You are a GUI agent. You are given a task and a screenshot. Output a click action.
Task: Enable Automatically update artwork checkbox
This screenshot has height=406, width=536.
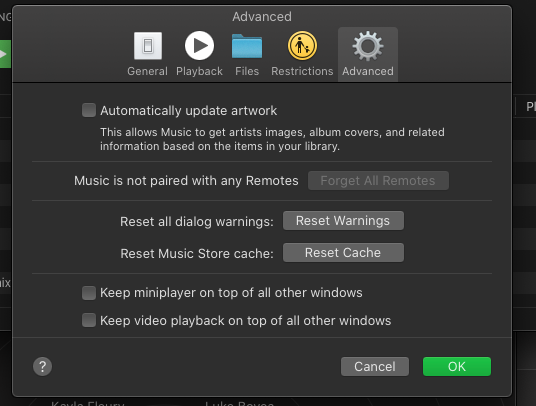89,110
